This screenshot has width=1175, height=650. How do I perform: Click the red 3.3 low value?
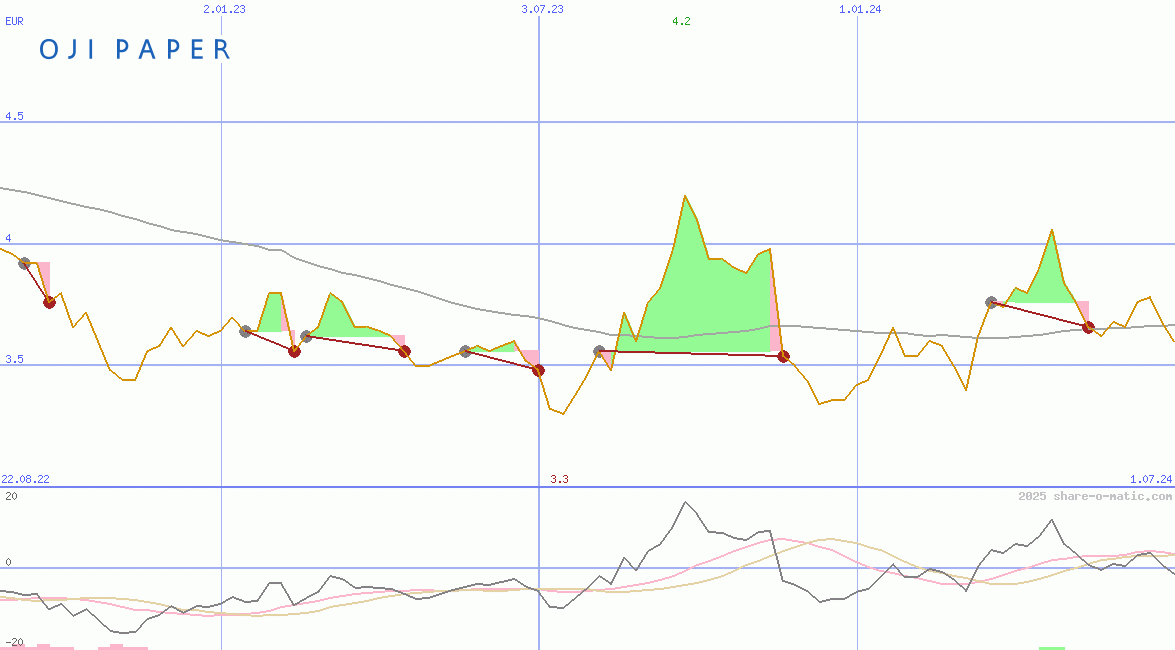click(x=559, y=479)
